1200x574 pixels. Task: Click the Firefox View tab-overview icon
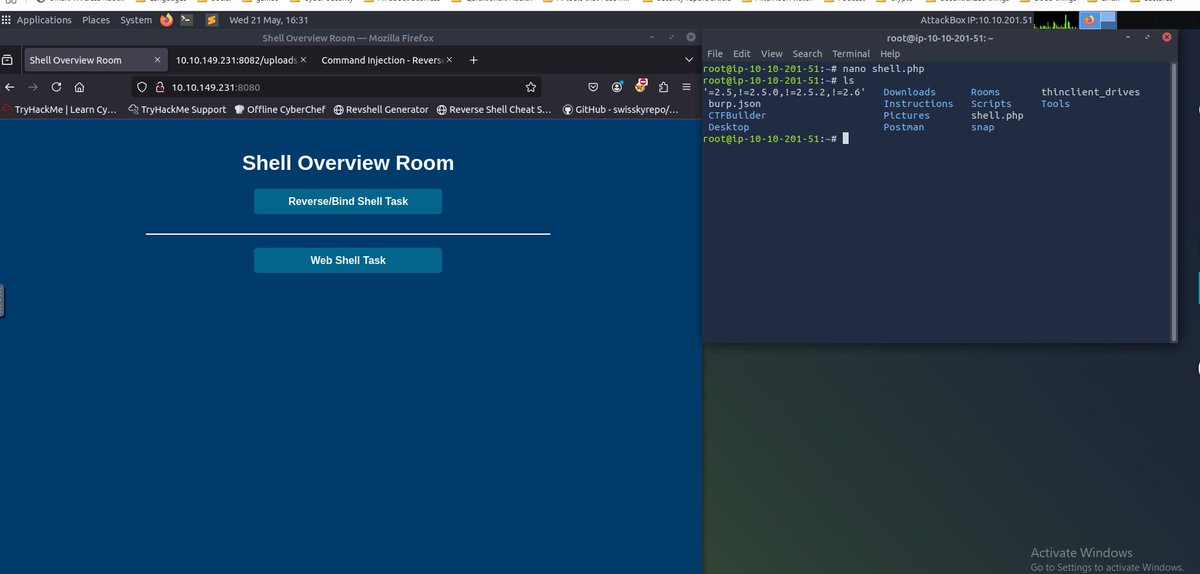click(x=7, y=60)
